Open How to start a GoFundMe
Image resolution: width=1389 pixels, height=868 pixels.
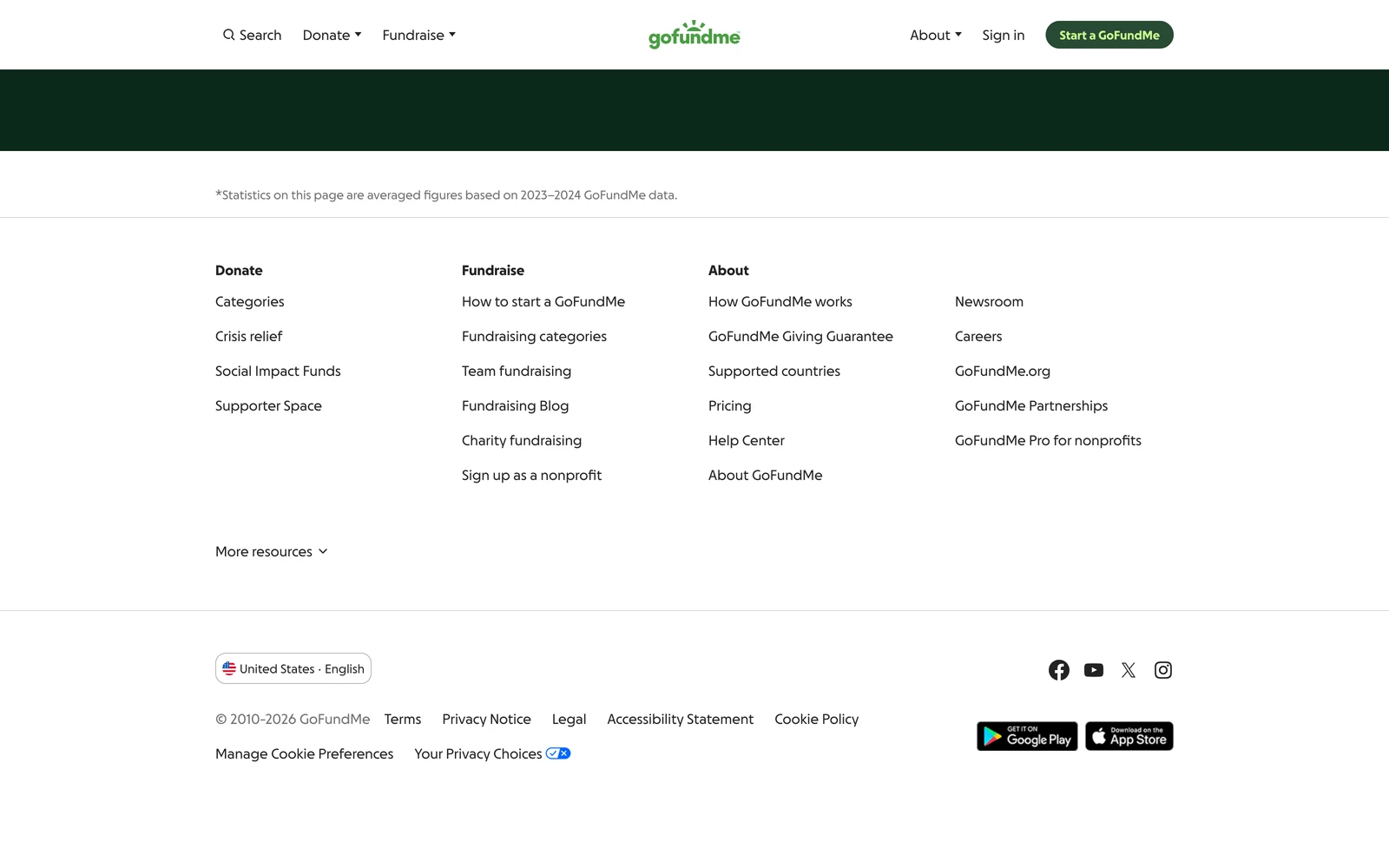point(543,301)
